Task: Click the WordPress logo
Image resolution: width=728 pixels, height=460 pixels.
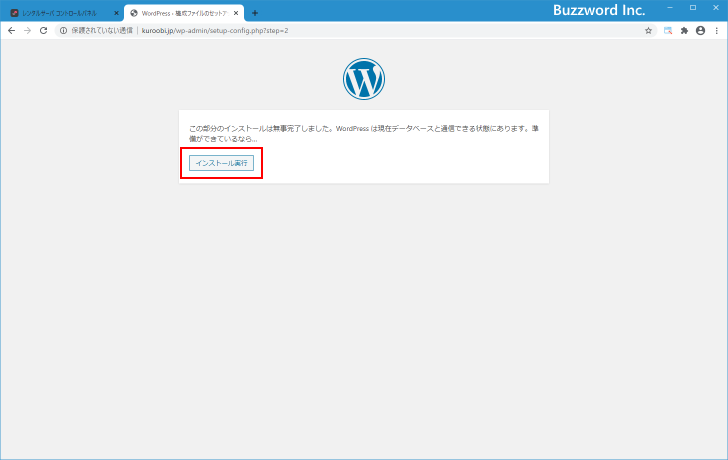Action: tap(364, 79)
